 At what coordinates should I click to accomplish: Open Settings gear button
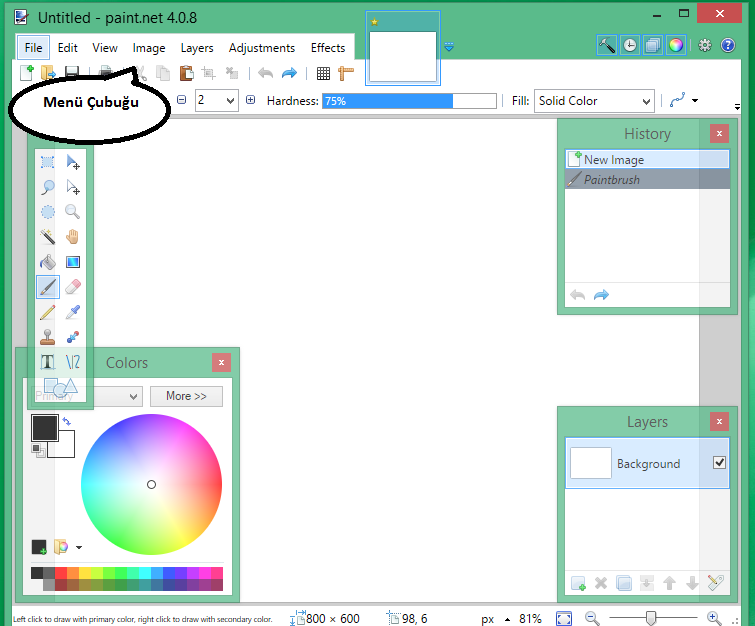(704, 45)
